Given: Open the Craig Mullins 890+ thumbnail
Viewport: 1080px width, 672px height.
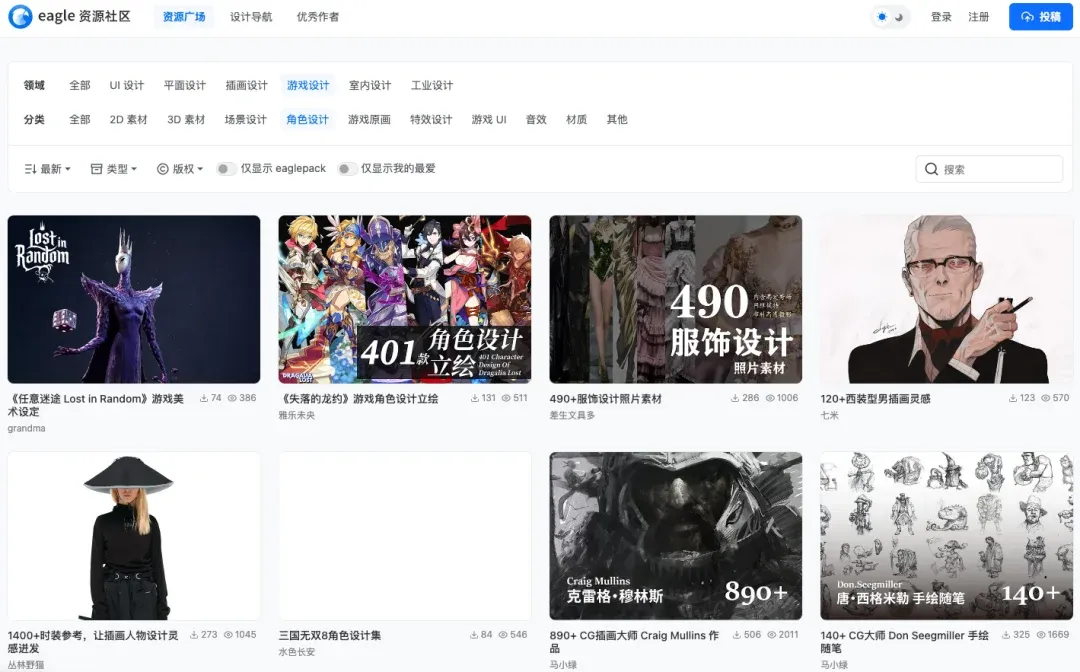Looking at the screenshot, I should coord(676,536).
